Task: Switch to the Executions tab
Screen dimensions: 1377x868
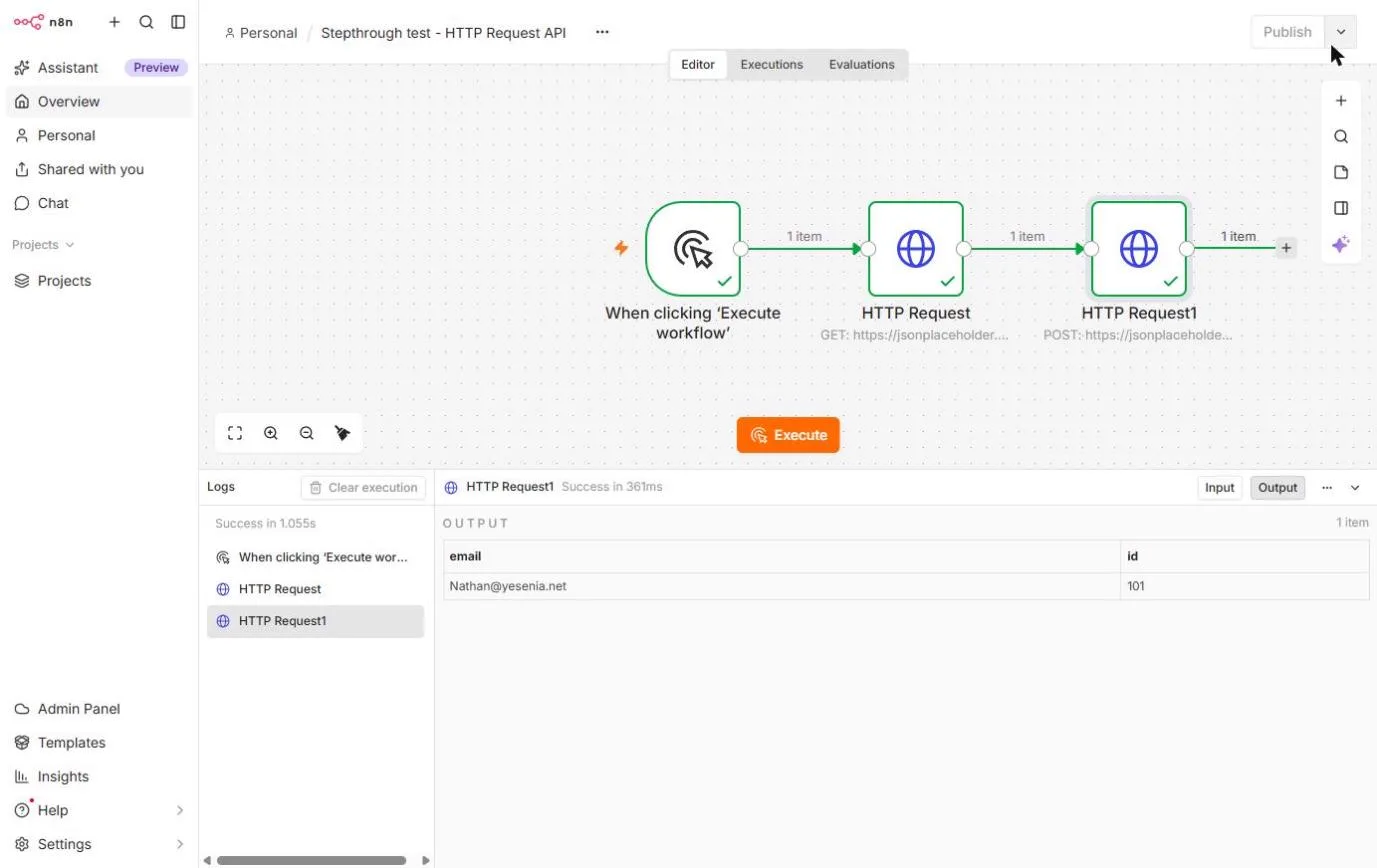Action: (771, 65)
